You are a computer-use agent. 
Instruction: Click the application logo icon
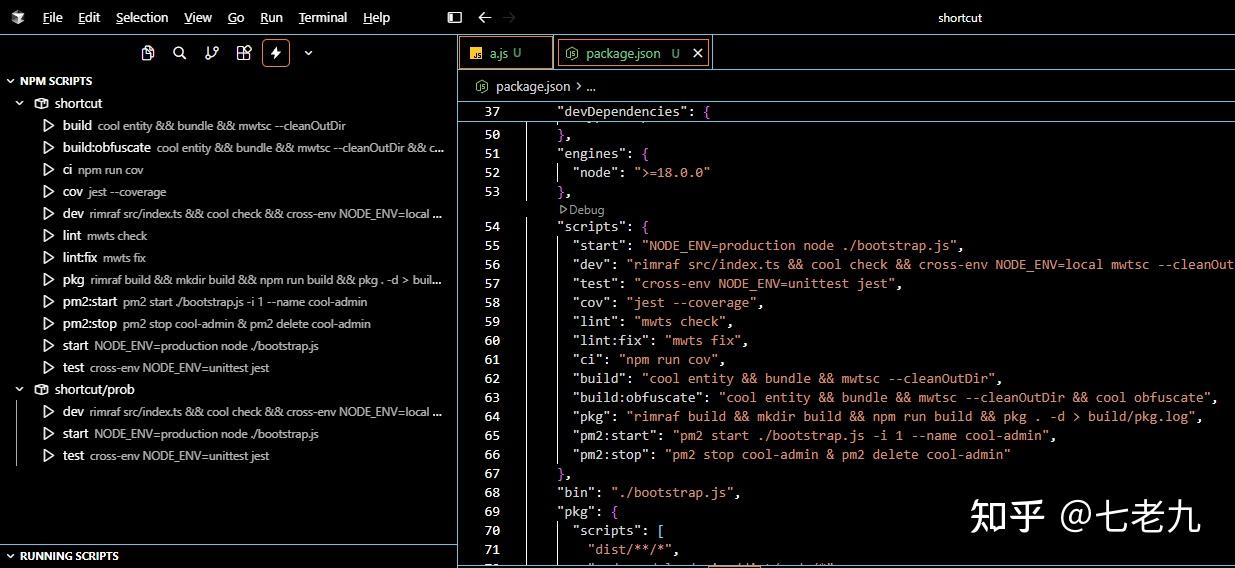[20, 17]
